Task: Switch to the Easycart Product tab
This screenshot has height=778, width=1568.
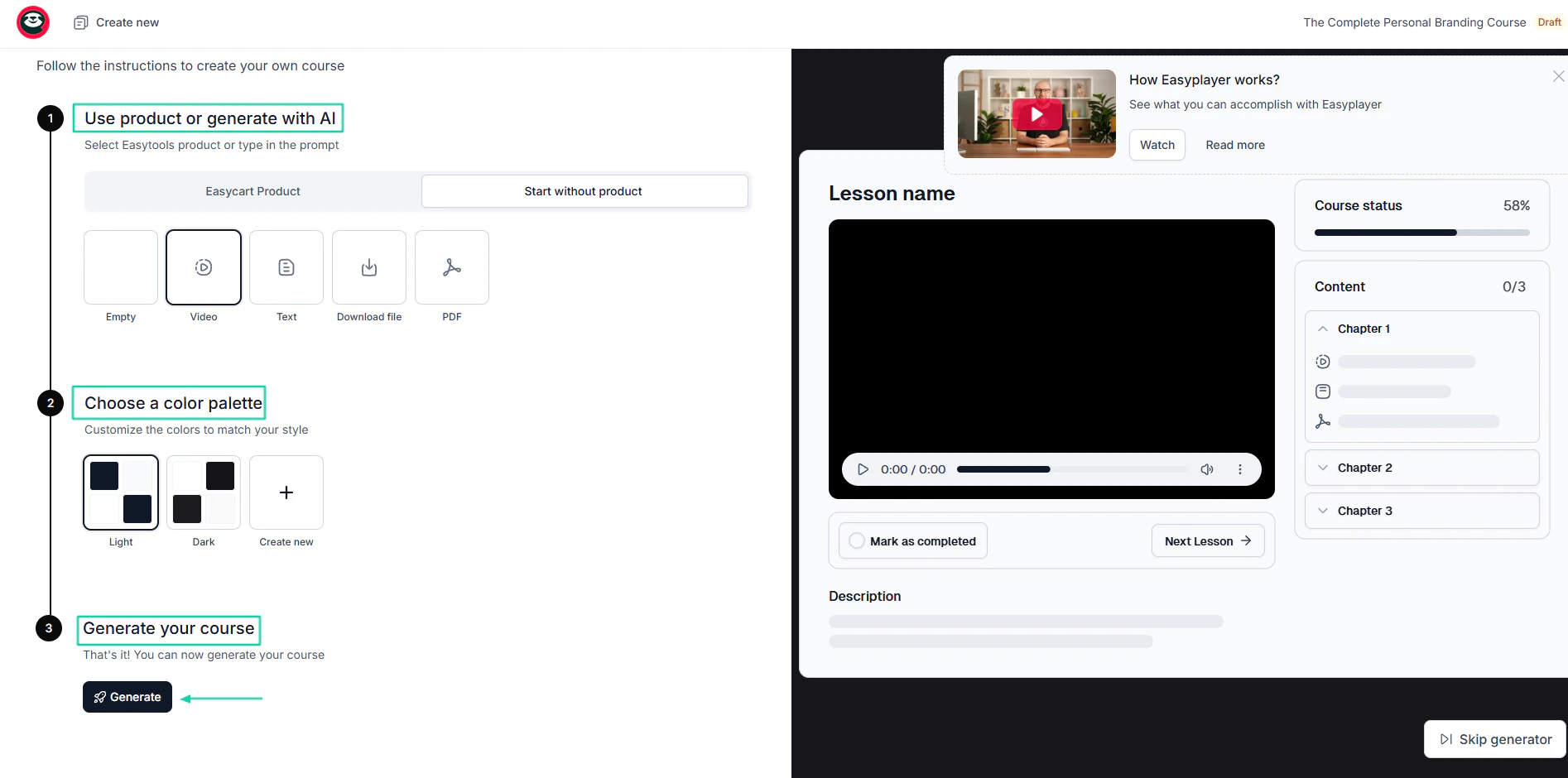Action: click(253, 191)
